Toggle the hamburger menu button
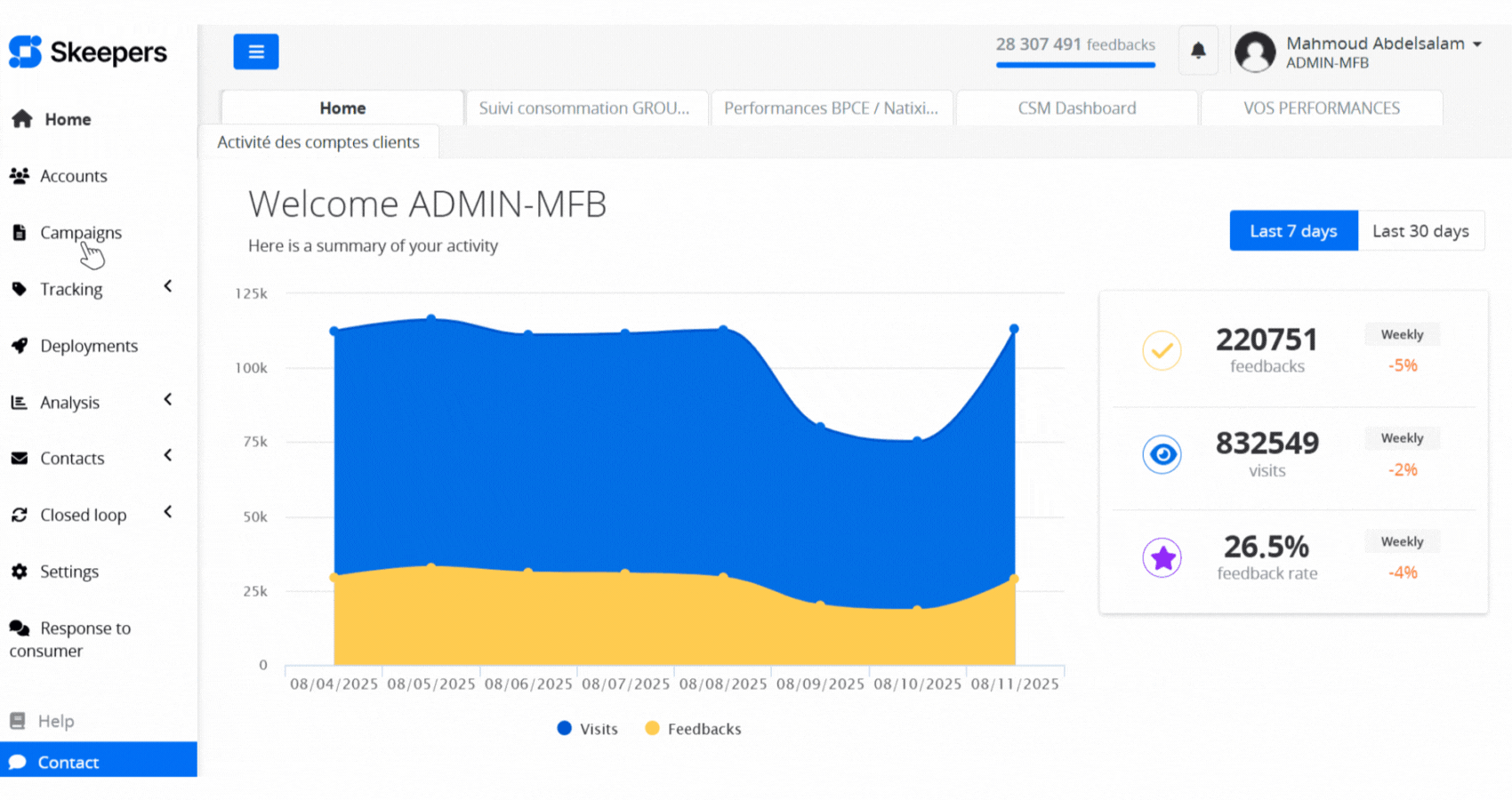 [256, 52]
